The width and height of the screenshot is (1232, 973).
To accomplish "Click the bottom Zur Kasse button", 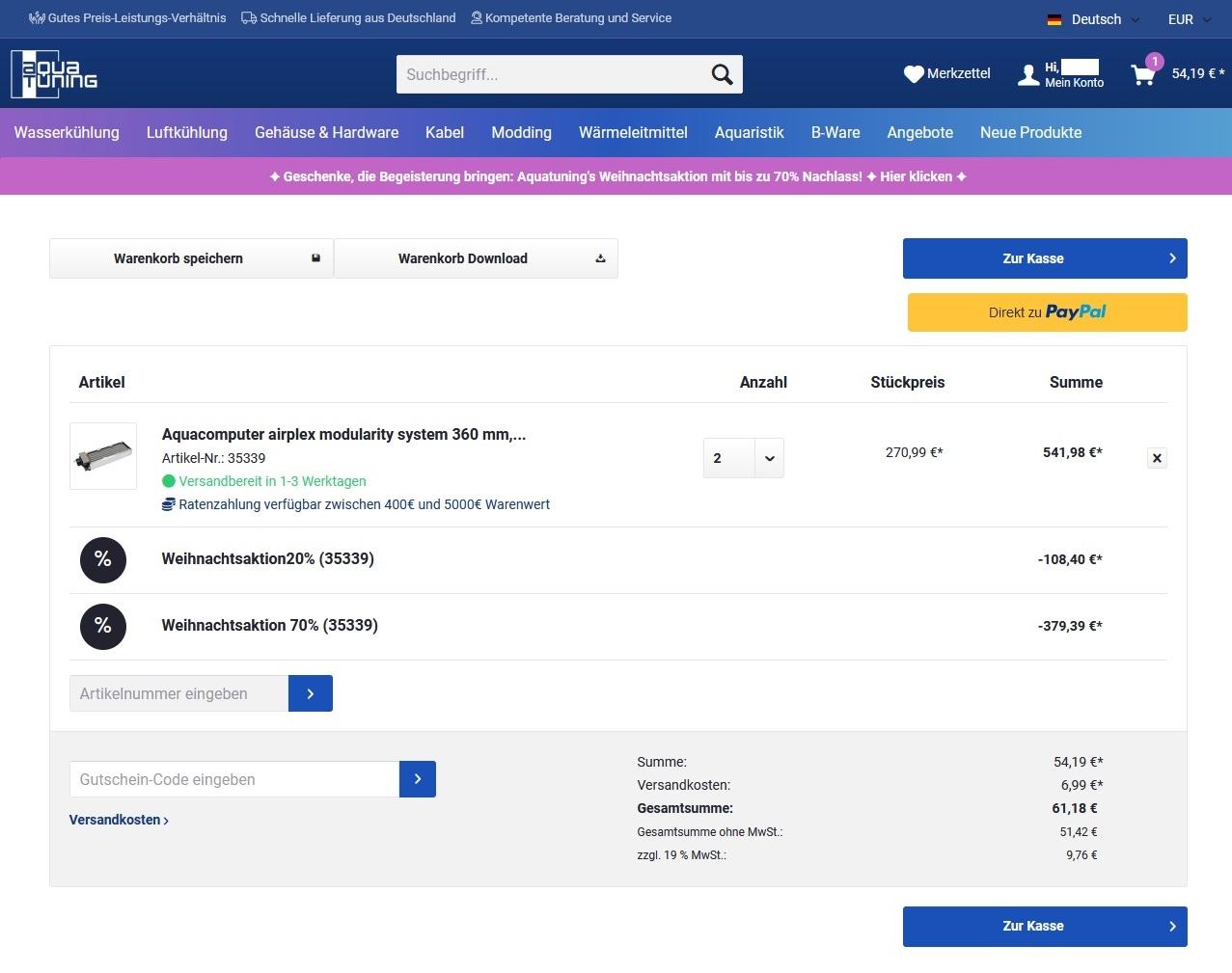I will pyautogui.click(x=1045, y=927).
